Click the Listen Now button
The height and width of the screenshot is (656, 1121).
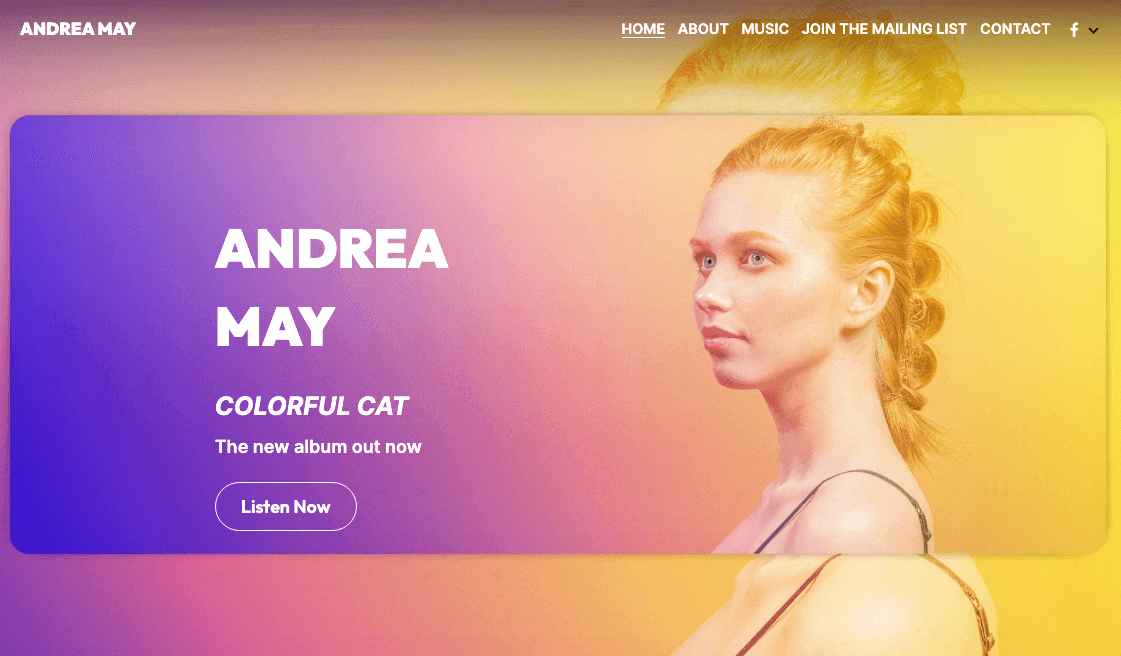tap(285, 507)
